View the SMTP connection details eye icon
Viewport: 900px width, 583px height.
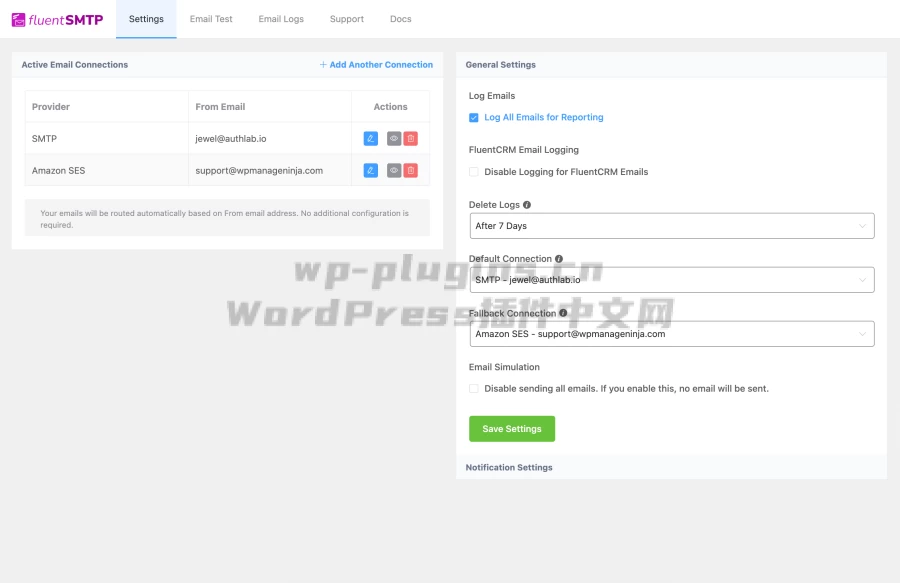pos(394,138)
